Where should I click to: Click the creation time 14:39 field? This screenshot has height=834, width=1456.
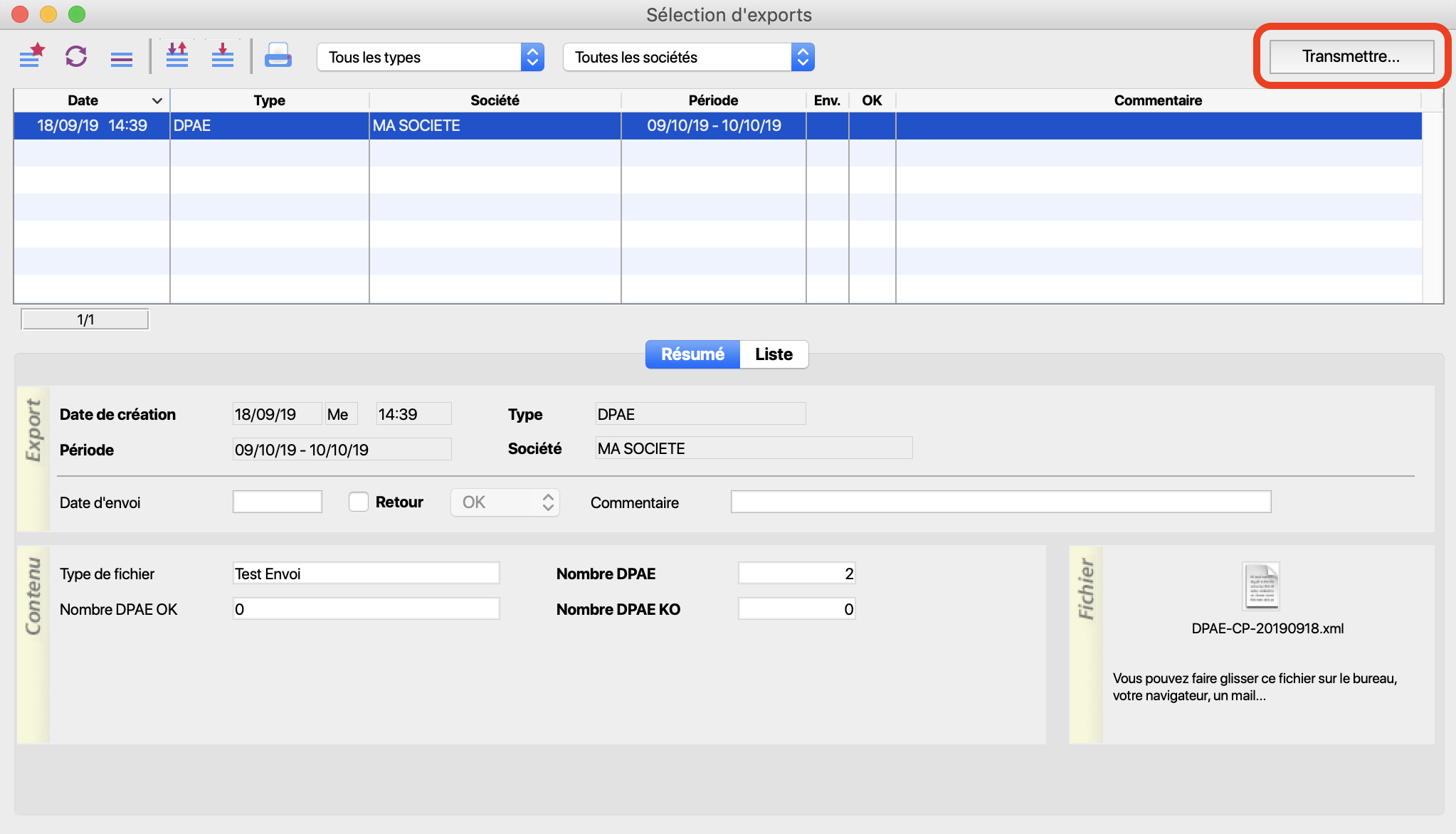point(413,414)
